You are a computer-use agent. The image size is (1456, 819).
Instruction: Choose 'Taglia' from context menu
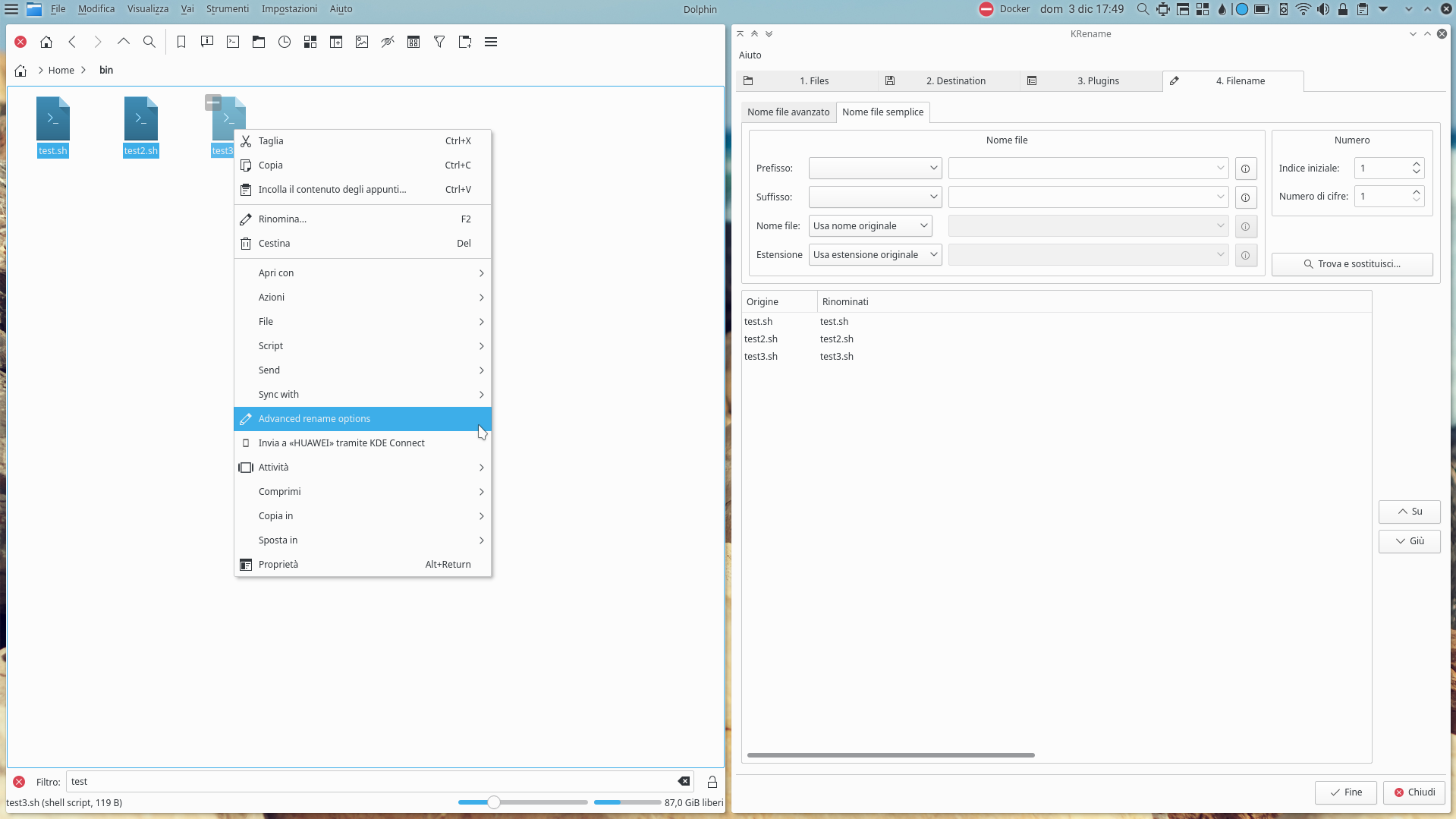click(363, 141)
